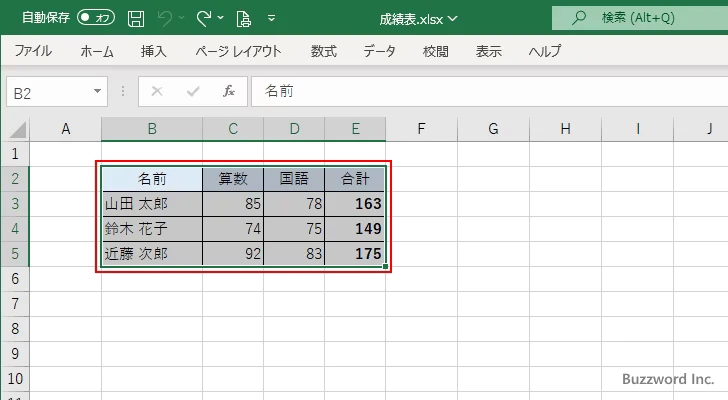Viewport: 728px width, 400px height.
Task: Select column H header
Action: pyautogui.click(x=565, y=129)
